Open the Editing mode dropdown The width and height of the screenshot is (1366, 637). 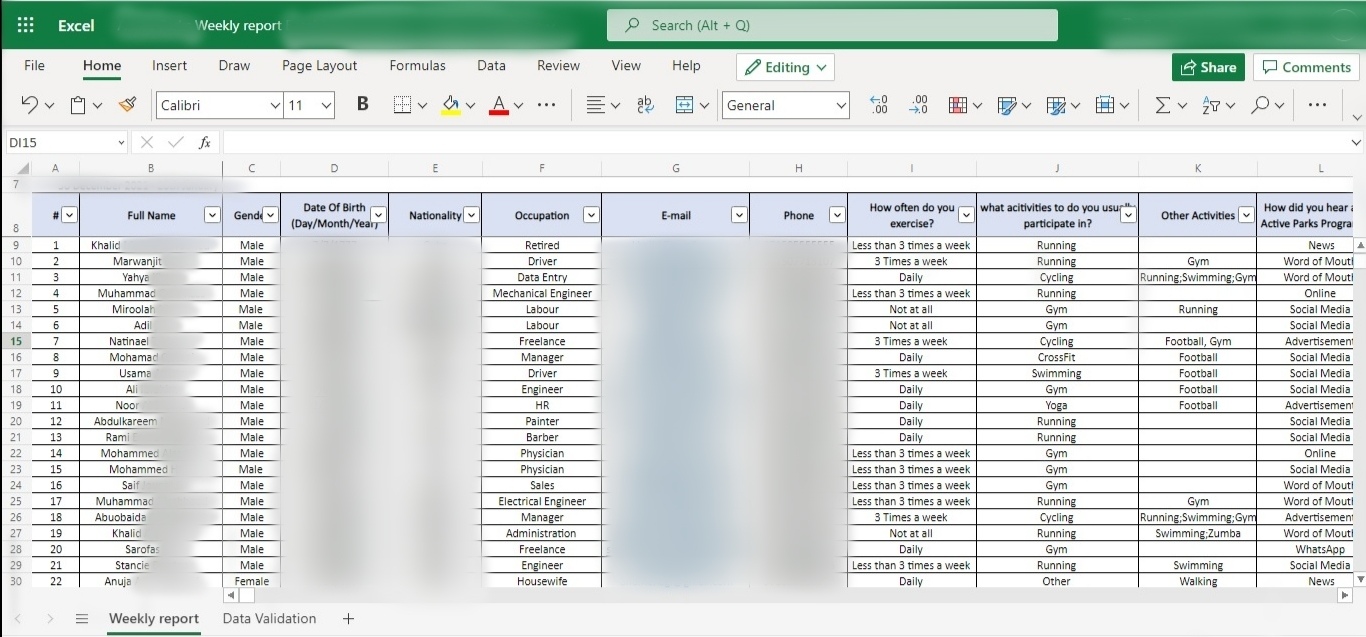click(x=785, y=67)
